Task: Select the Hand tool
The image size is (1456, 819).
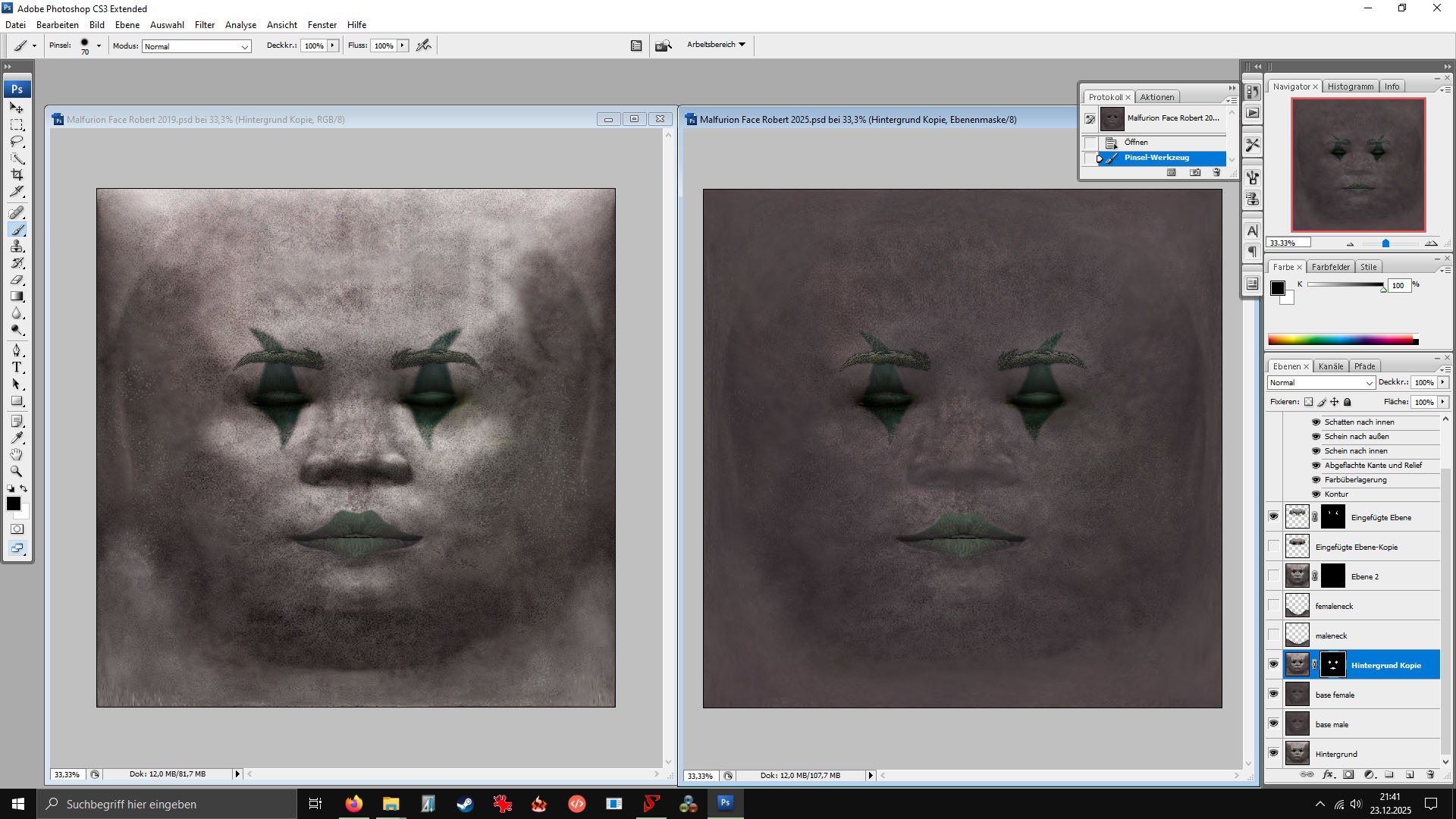Action: [17, 454]
